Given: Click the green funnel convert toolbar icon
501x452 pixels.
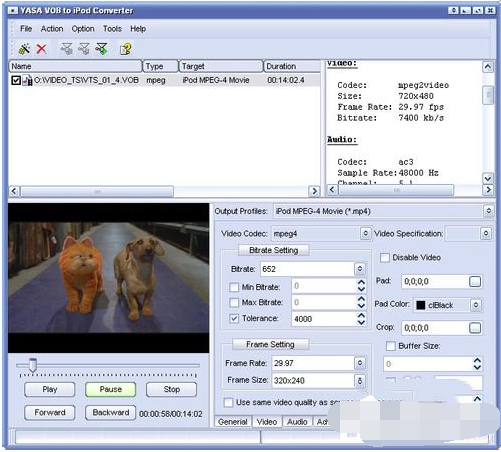Looking at the screenshot, I should pos(101,49).
